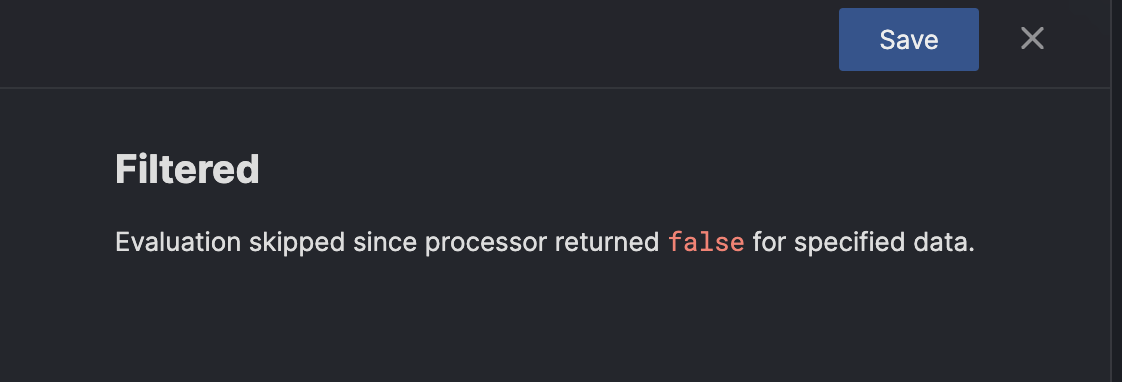Click the word returned before false
Screen dimensions: 1122x382
pos(607,243)
